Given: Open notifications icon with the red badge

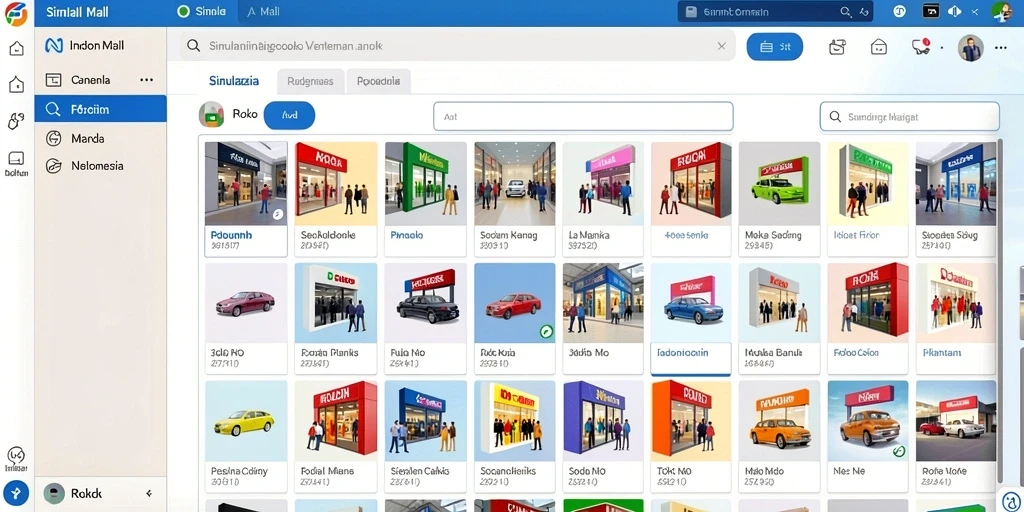Looking at the screenshot, I should click(x=920, y=46).
